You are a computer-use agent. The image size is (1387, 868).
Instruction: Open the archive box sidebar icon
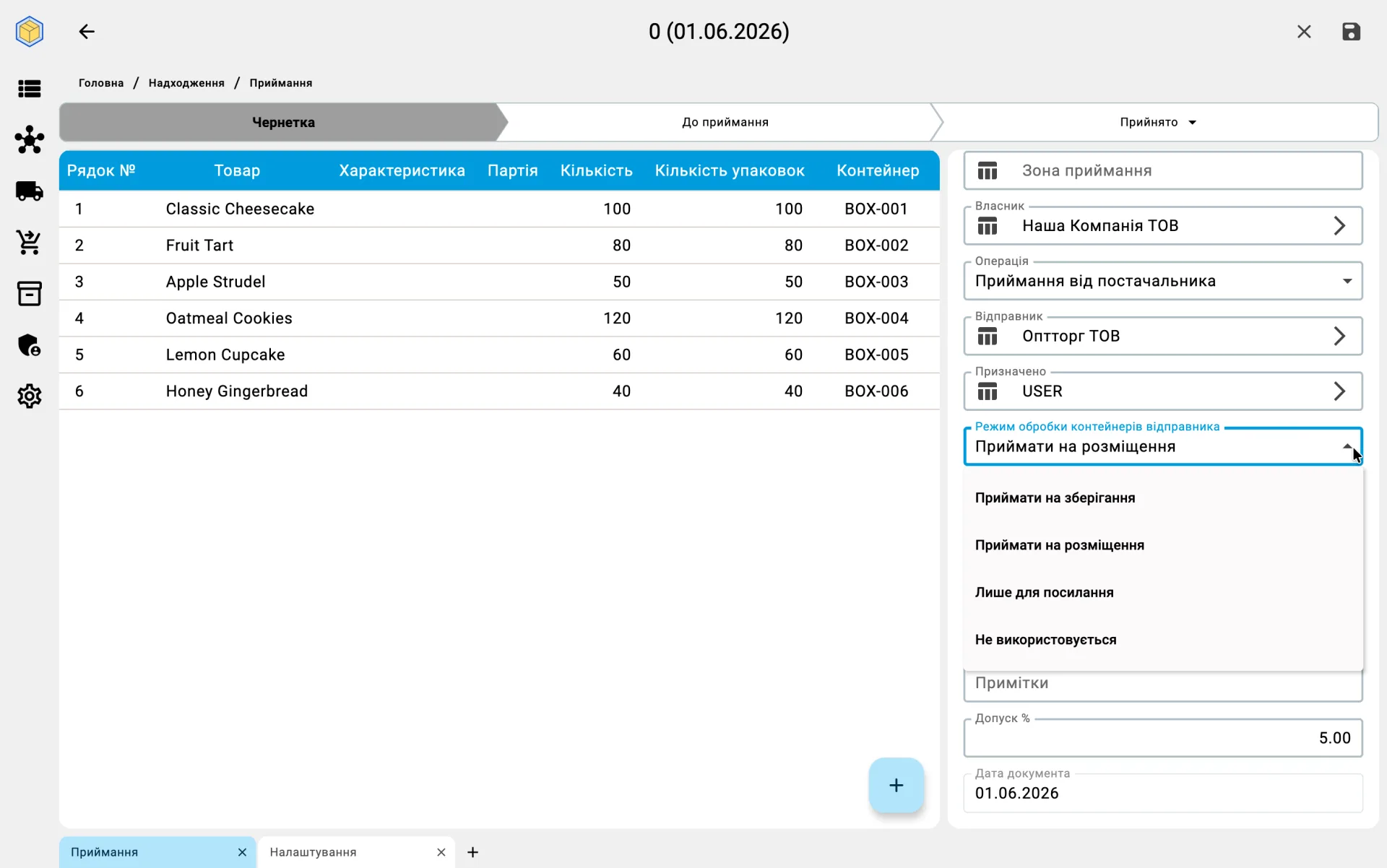pyautogui.click(x=30, y=294)
